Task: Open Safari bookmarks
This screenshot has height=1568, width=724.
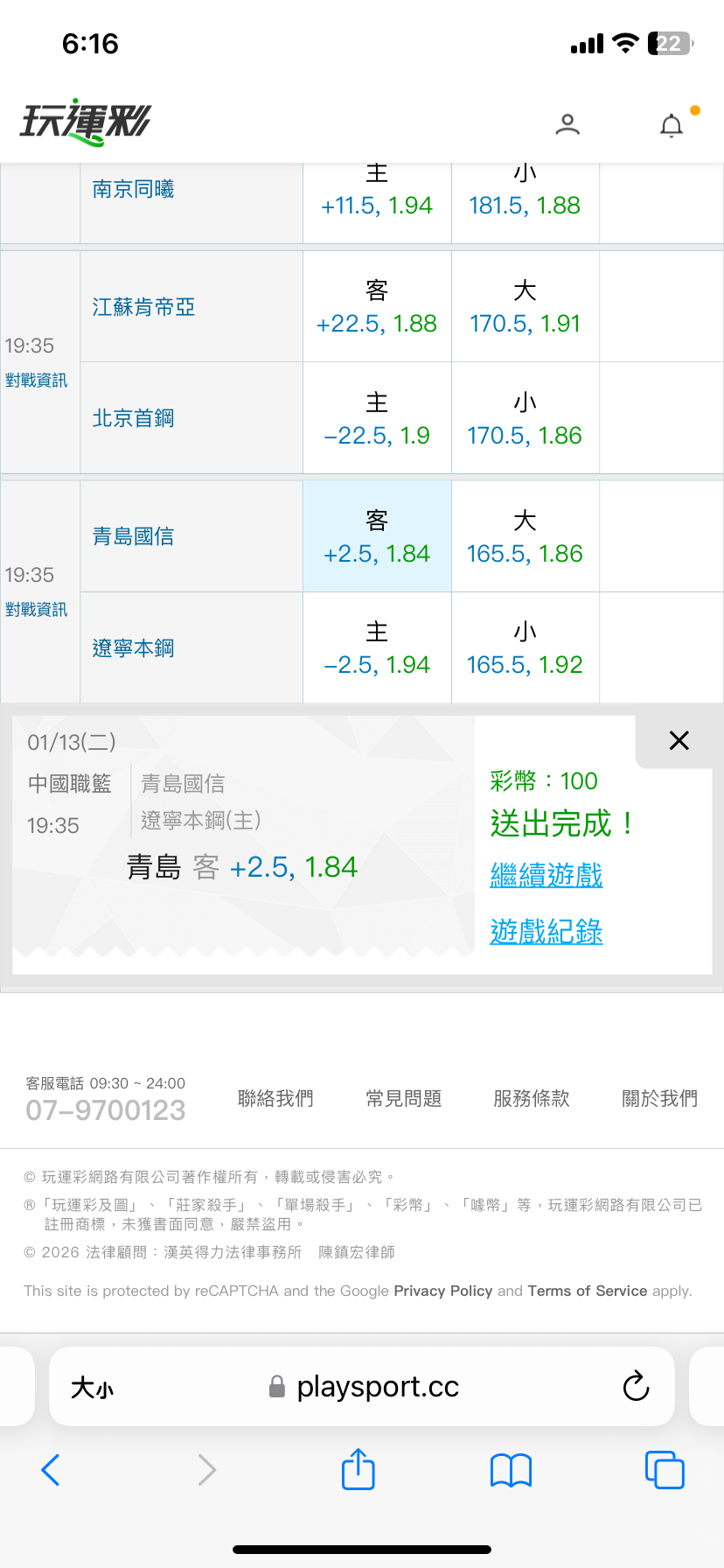Action: tap(511, 1470)
